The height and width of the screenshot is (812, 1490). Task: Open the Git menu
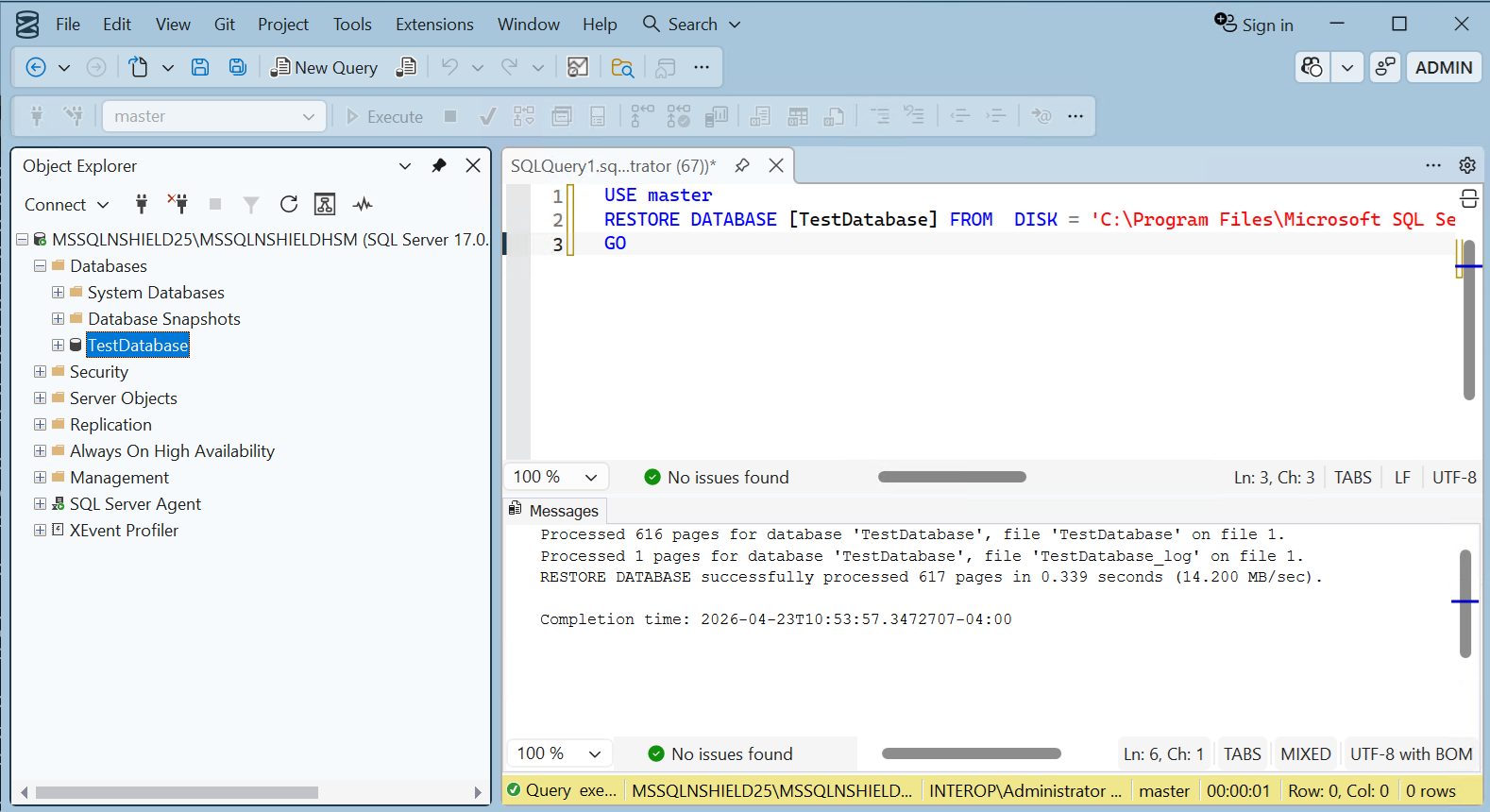(x=225, y=24)
